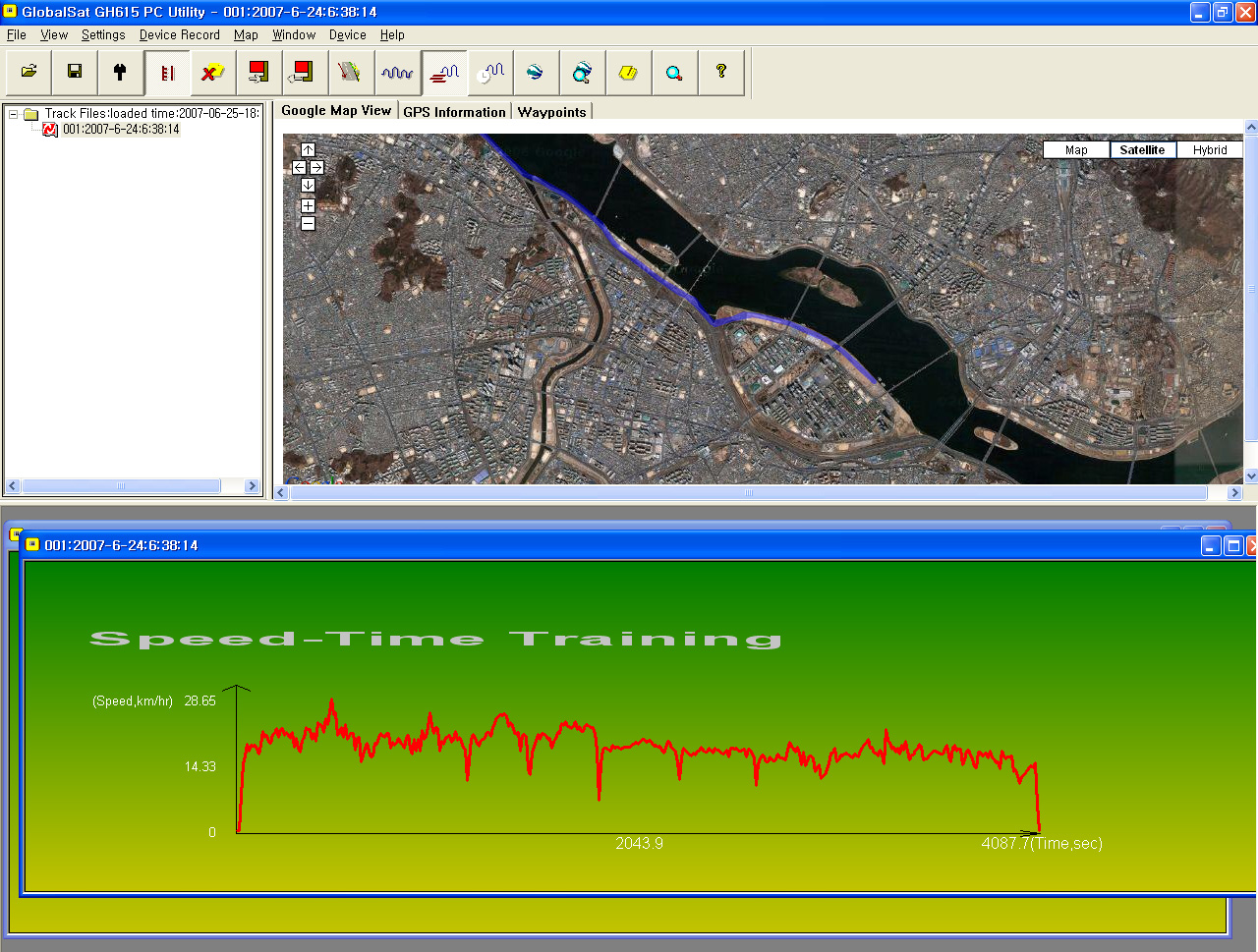This screenshot has height=952, width=1258.
Task: Click the wave-with-clock toolbar icon
Action: [x=490, y=72]
